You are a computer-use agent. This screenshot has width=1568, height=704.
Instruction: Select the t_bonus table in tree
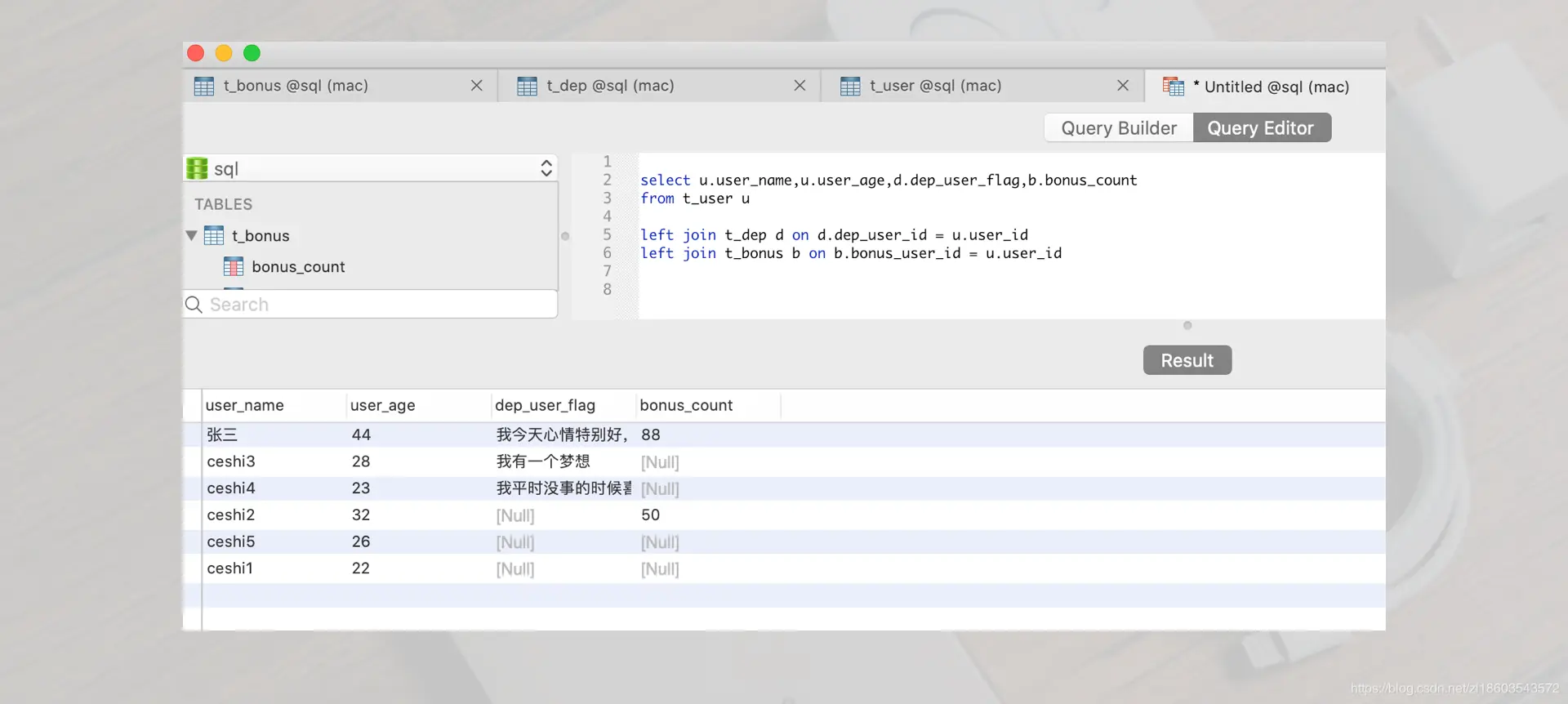[x=261, y=236]
